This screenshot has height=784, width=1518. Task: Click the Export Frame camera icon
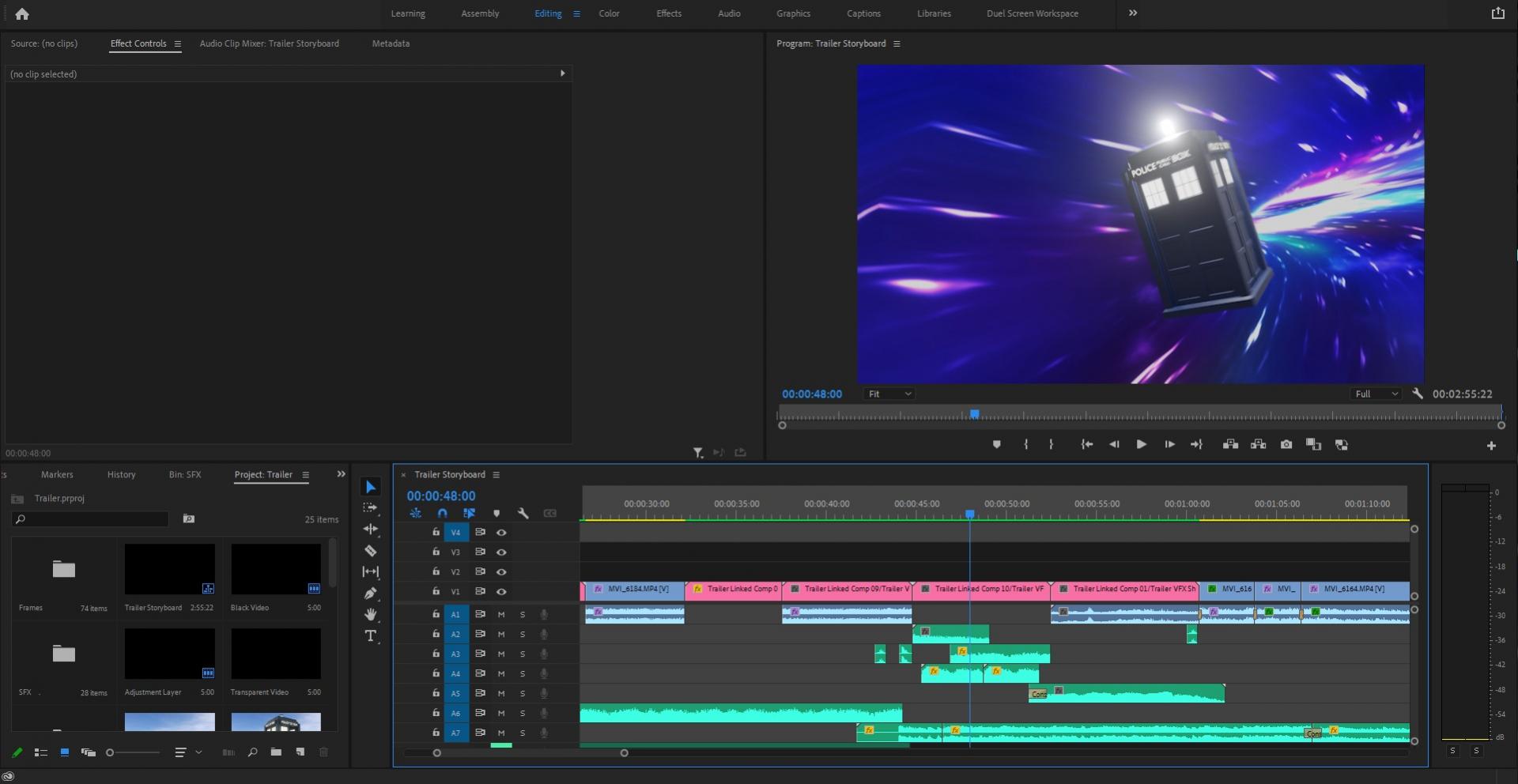pyautogui.click(x=1286, y=445)
